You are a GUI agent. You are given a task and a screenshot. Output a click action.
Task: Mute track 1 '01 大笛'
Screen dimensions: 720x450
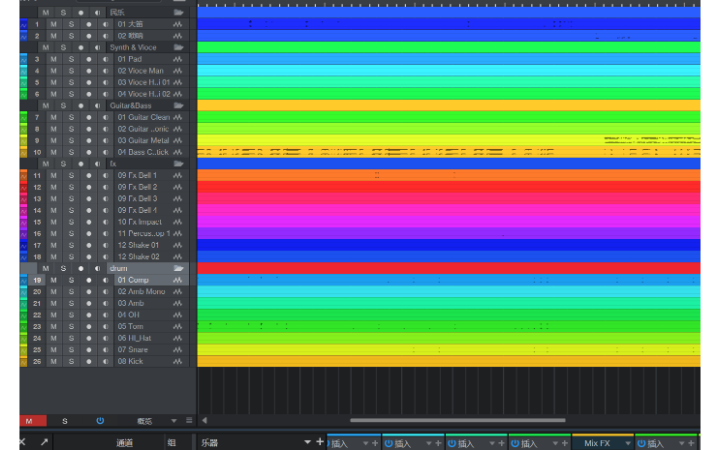pos(54,24)
